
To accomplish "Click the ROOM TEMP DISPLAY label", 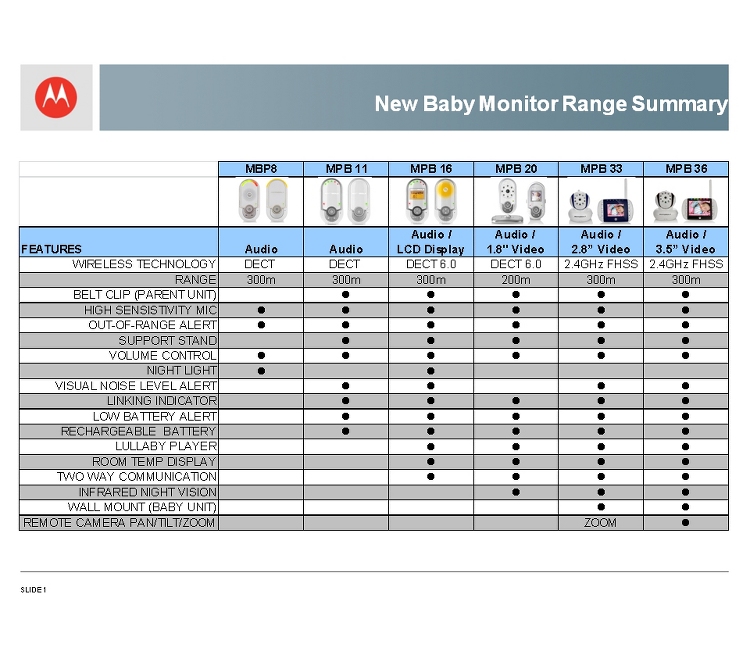I will (x=154, y=462).
